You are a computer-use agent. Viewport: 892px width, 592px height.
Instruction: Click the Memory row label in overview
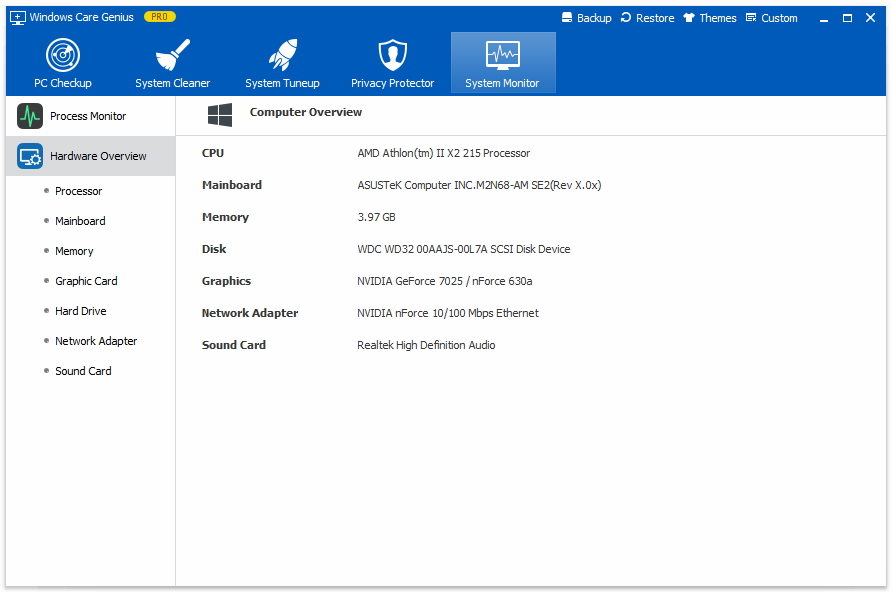tap(225, 217)
